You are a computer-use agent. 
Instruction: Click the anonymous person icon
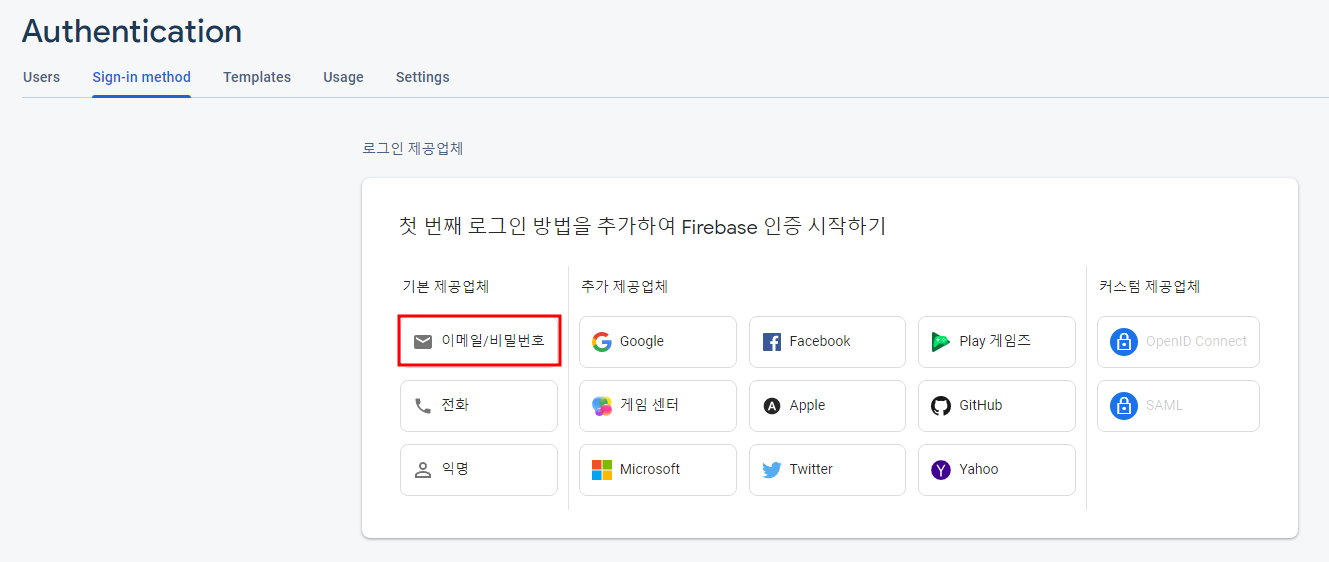423,470
